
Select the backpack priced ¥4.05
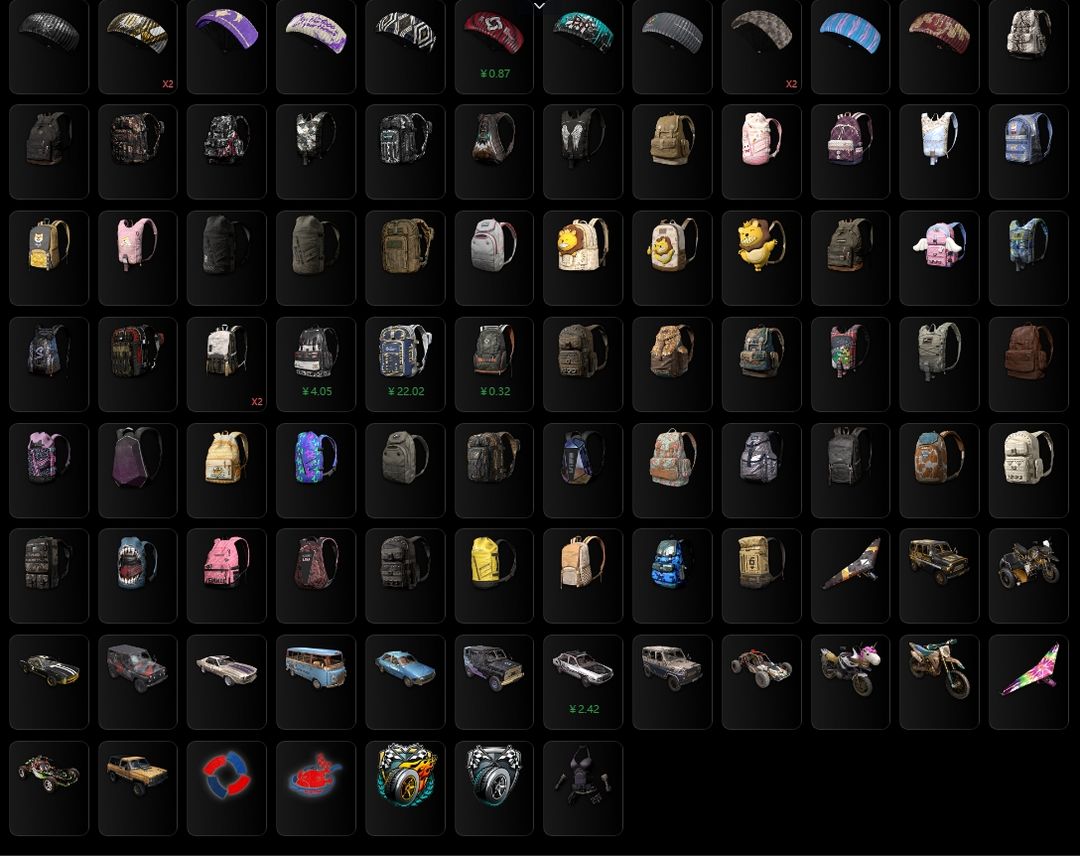click(316, 364)
